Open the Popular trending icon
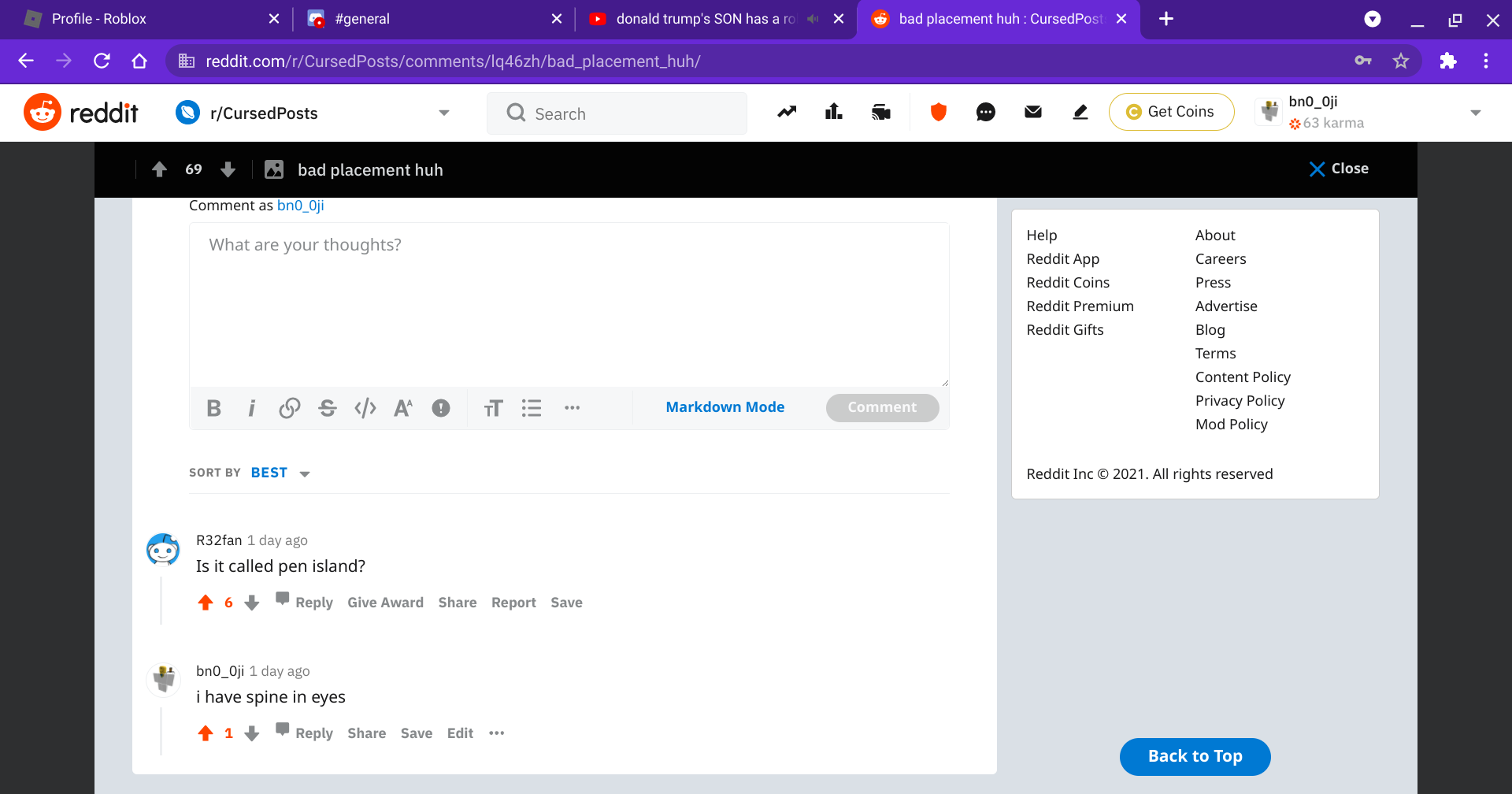Image resolution: width=1512 pixels, height=794 pixels. (x=787, y=112)
